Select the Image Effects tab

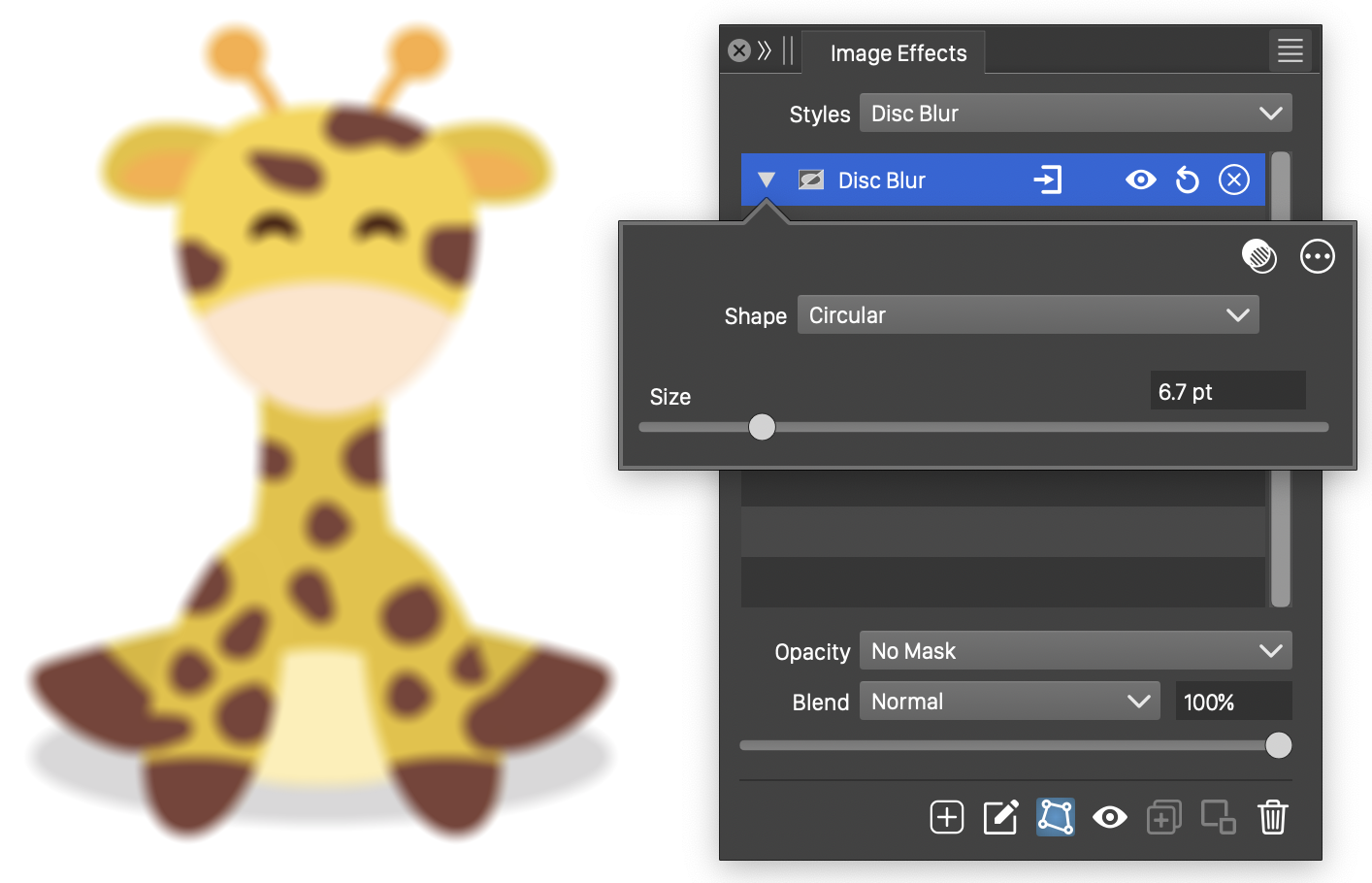898,53
